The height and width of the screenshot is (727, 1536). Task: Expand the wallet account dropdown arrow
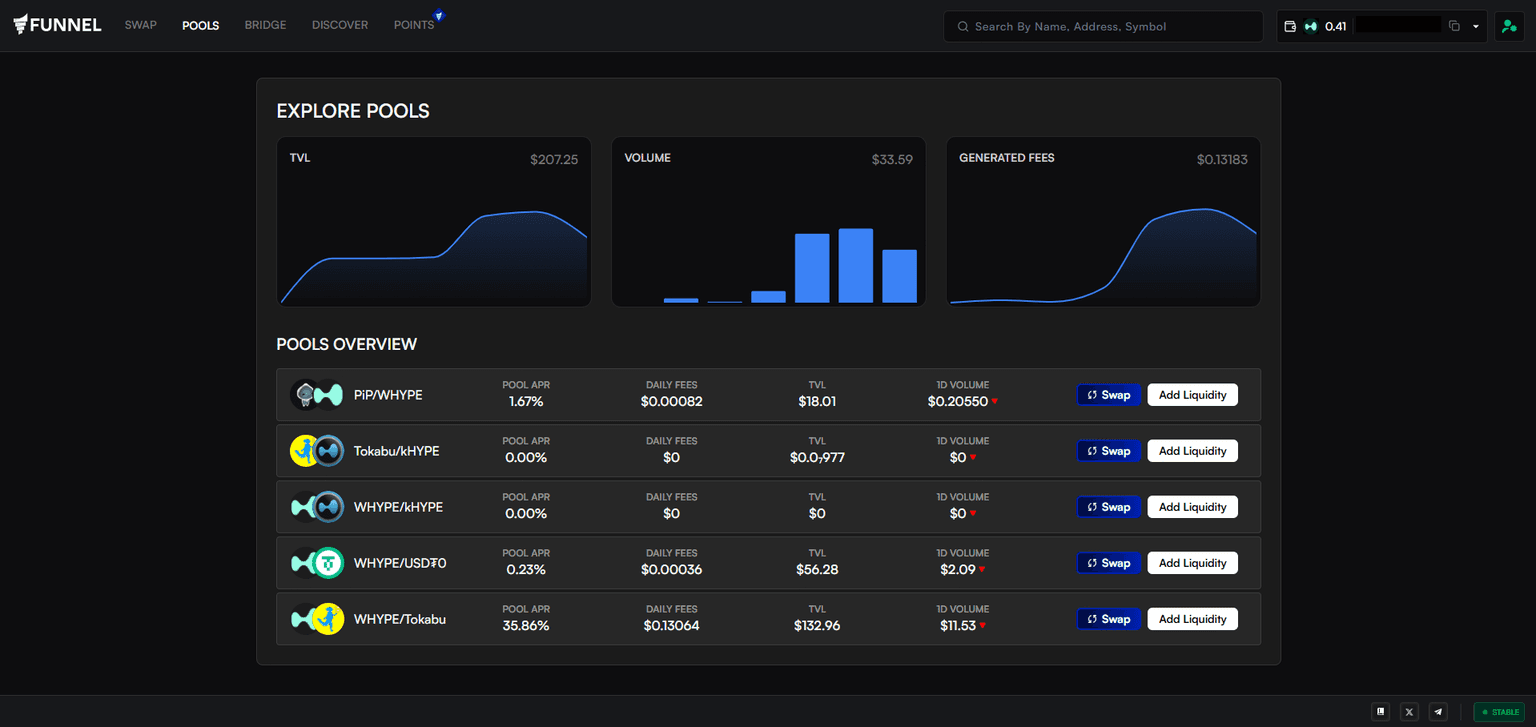(x=1476, y=26)
